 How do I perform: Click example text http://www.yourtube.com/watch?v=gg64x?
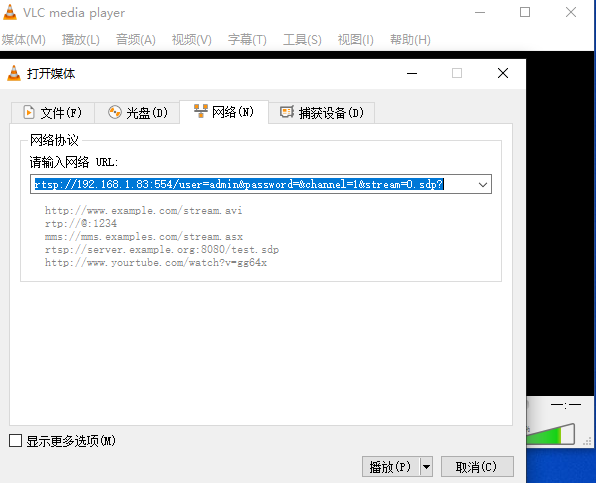click(x=156, y=263)
